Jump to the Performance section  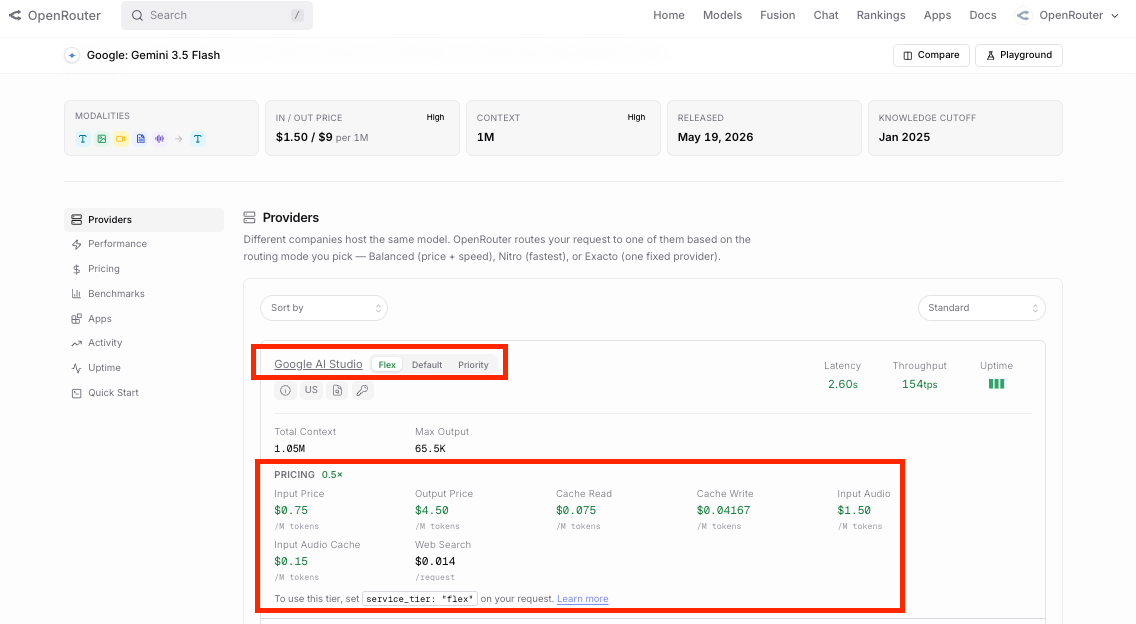point(117,244)
